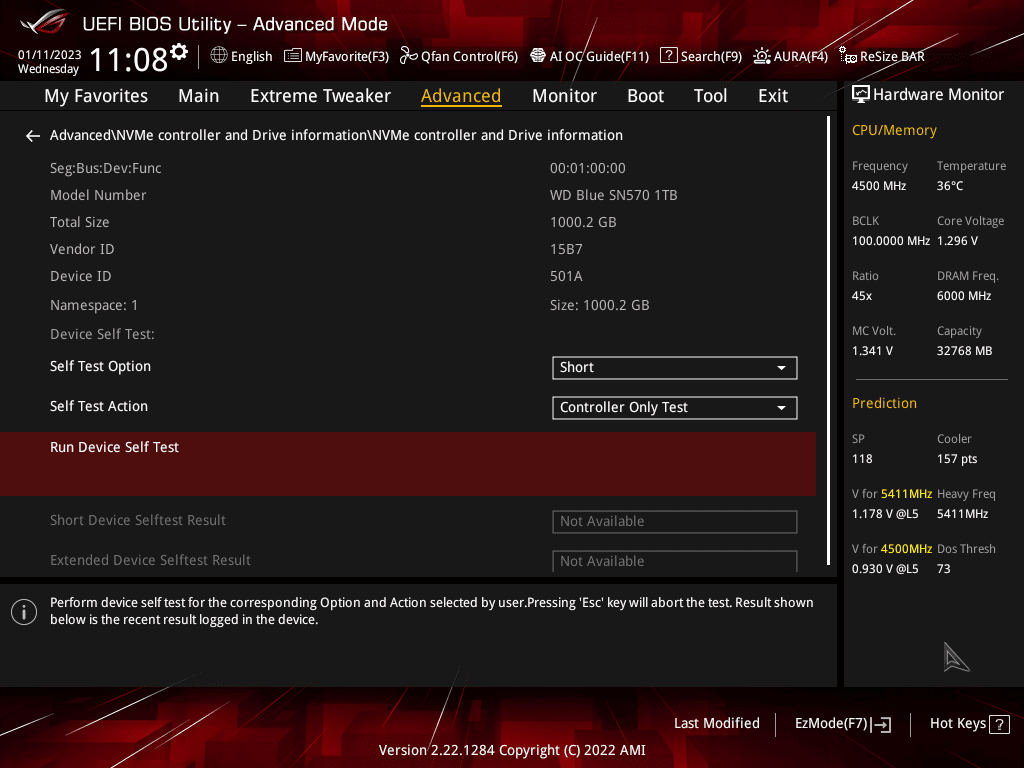Select English language option
This screenshot has width=1024, height=768.
251,56
